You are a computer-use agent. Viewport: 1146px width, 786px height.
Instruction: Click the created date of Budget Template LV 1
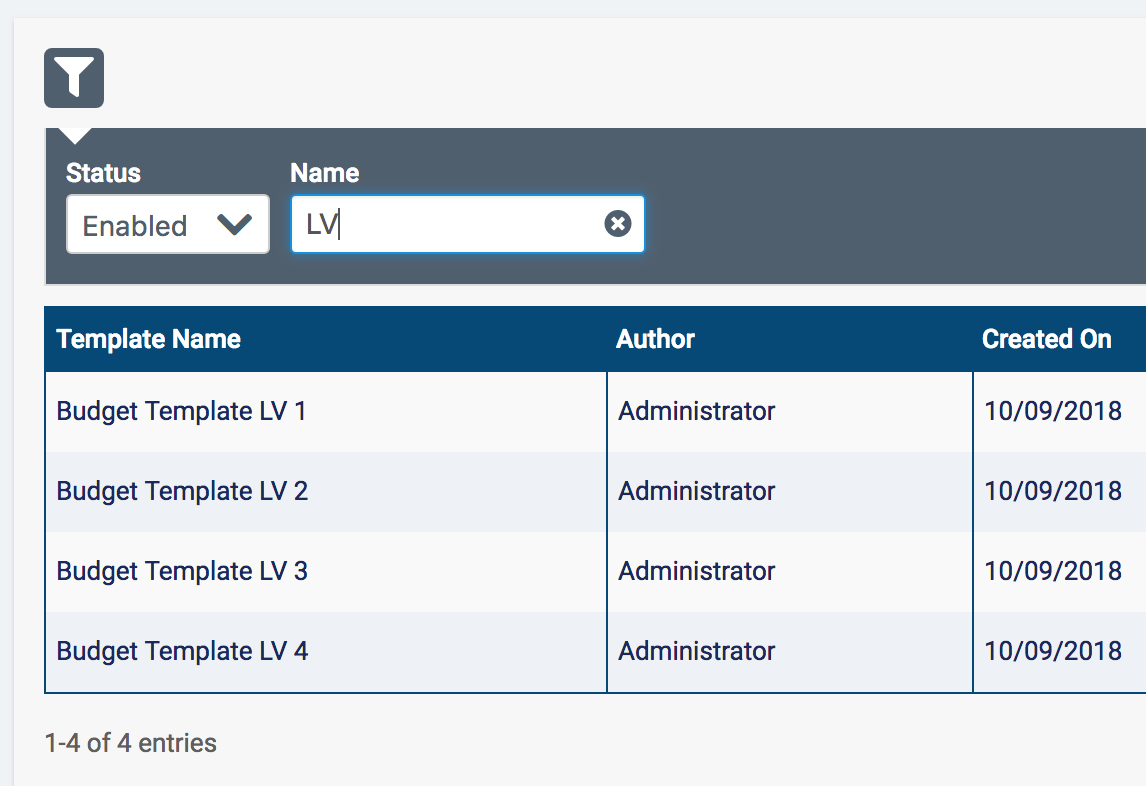[x=1053, y=411]
